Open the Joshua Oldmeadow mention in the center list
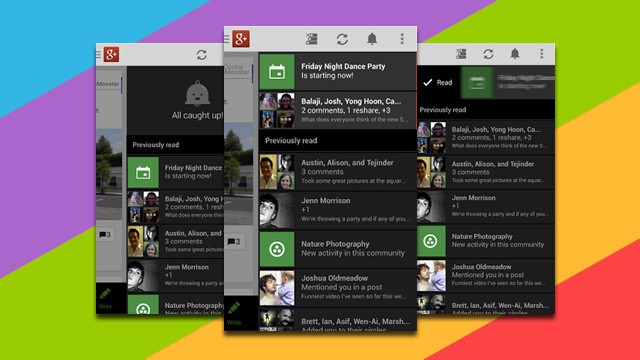 point(338,287)
